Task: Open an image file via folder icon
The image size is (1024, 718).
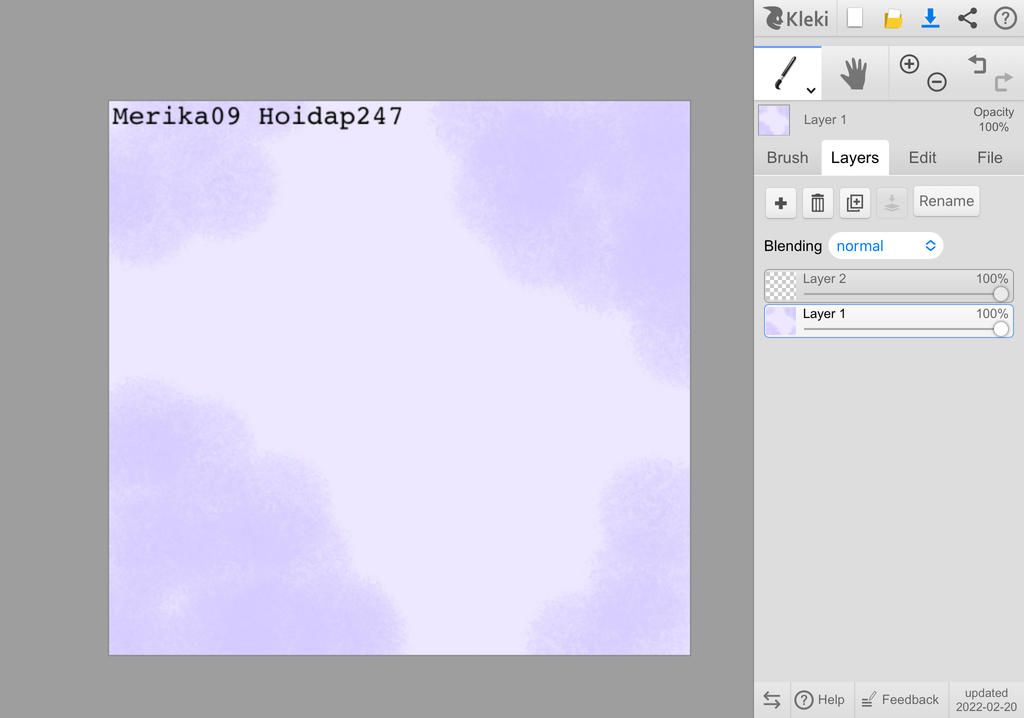Action: [x=893, y=18]
